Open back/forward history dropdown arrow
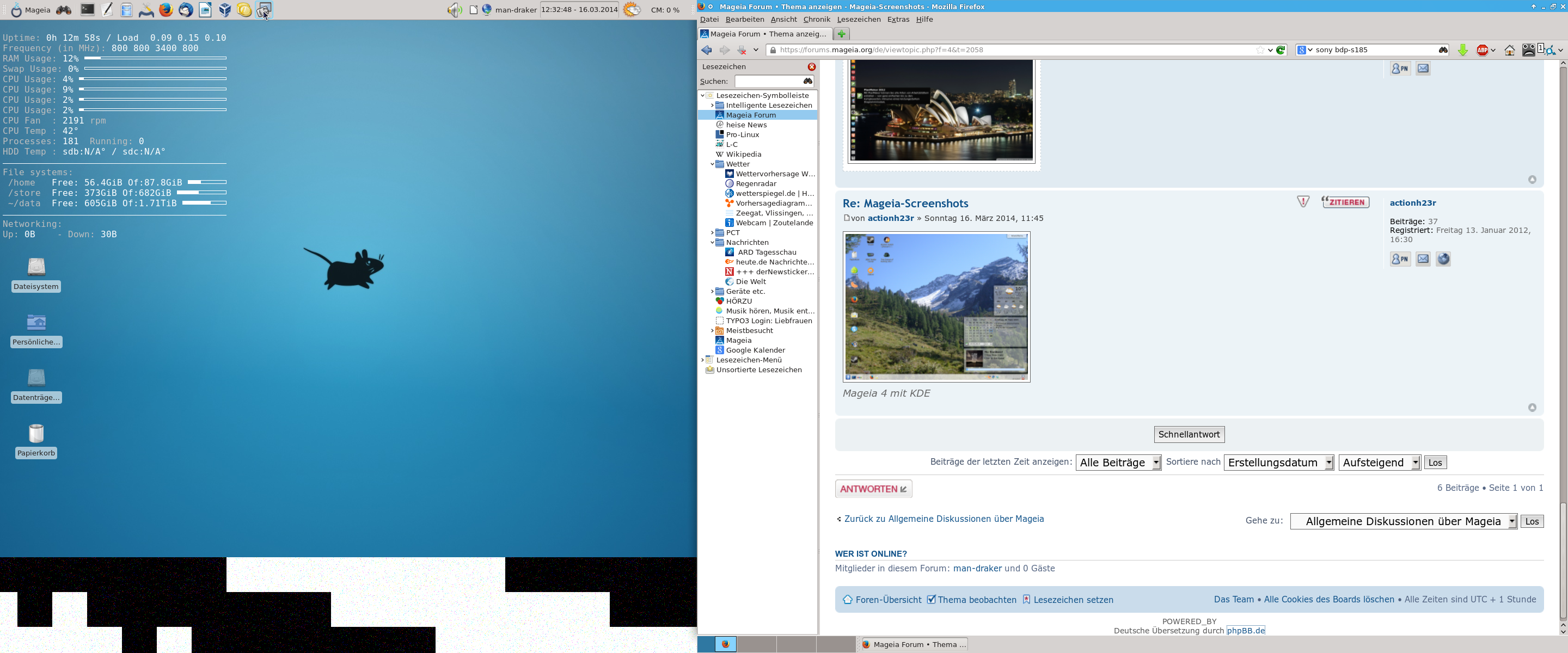The image size is (1568, 653). (755, 50)
